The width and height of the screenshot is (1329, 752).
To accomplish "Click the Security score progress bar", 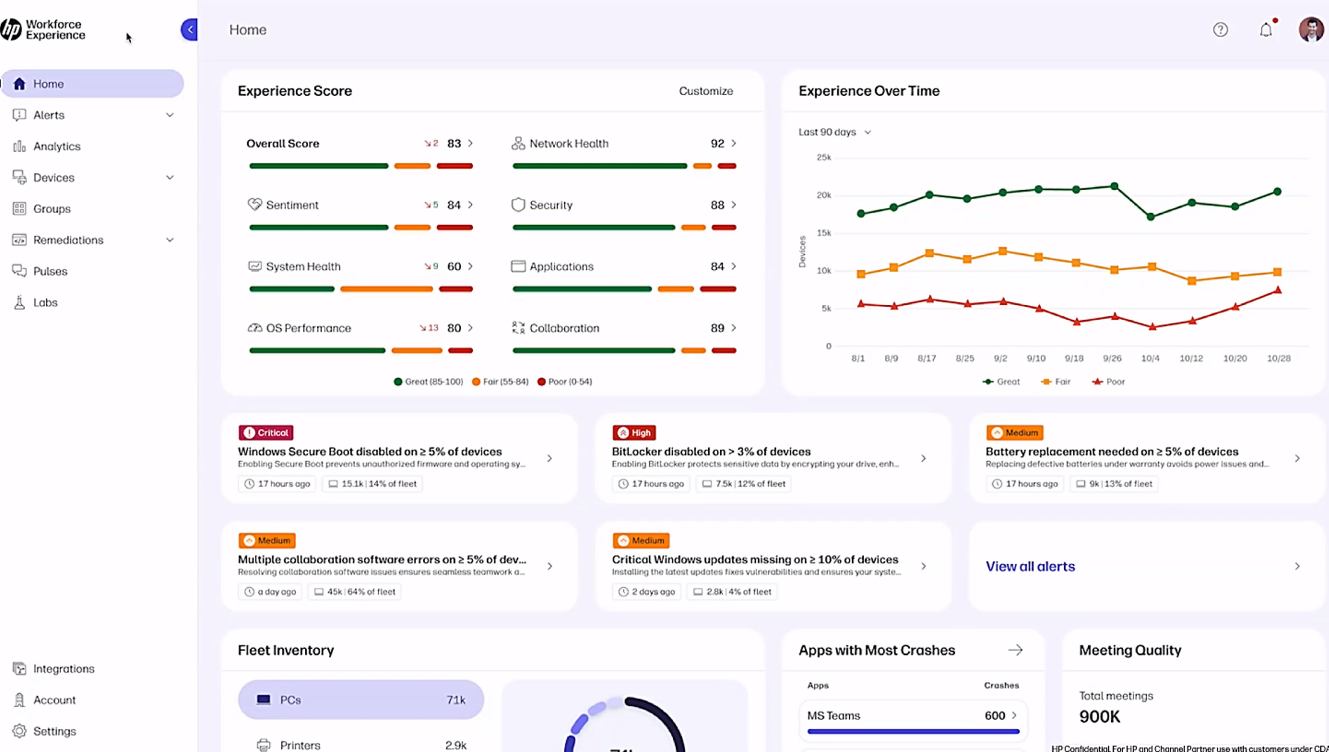I will coord(624,227).
